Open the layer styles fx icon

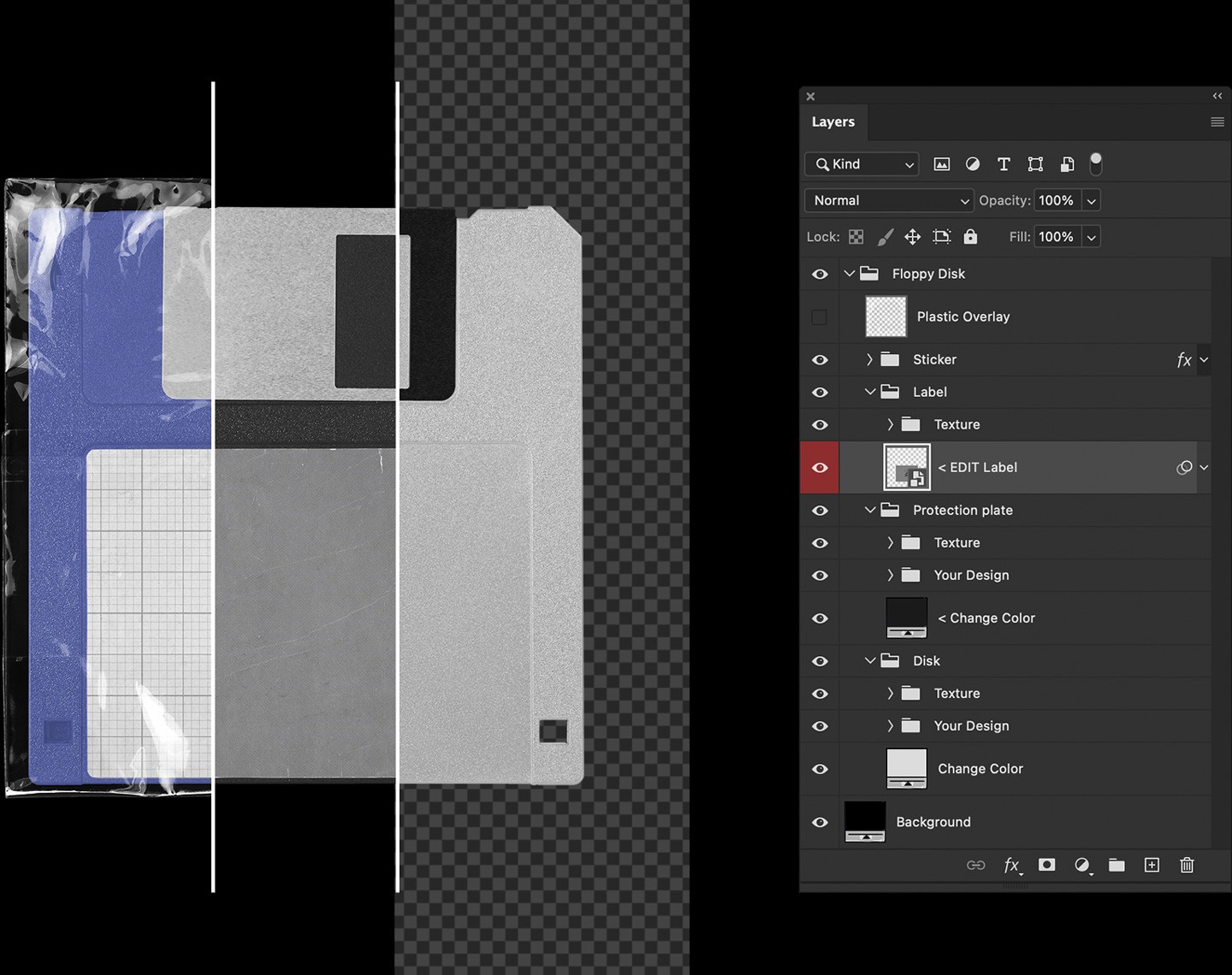(x=1013, y=865)
